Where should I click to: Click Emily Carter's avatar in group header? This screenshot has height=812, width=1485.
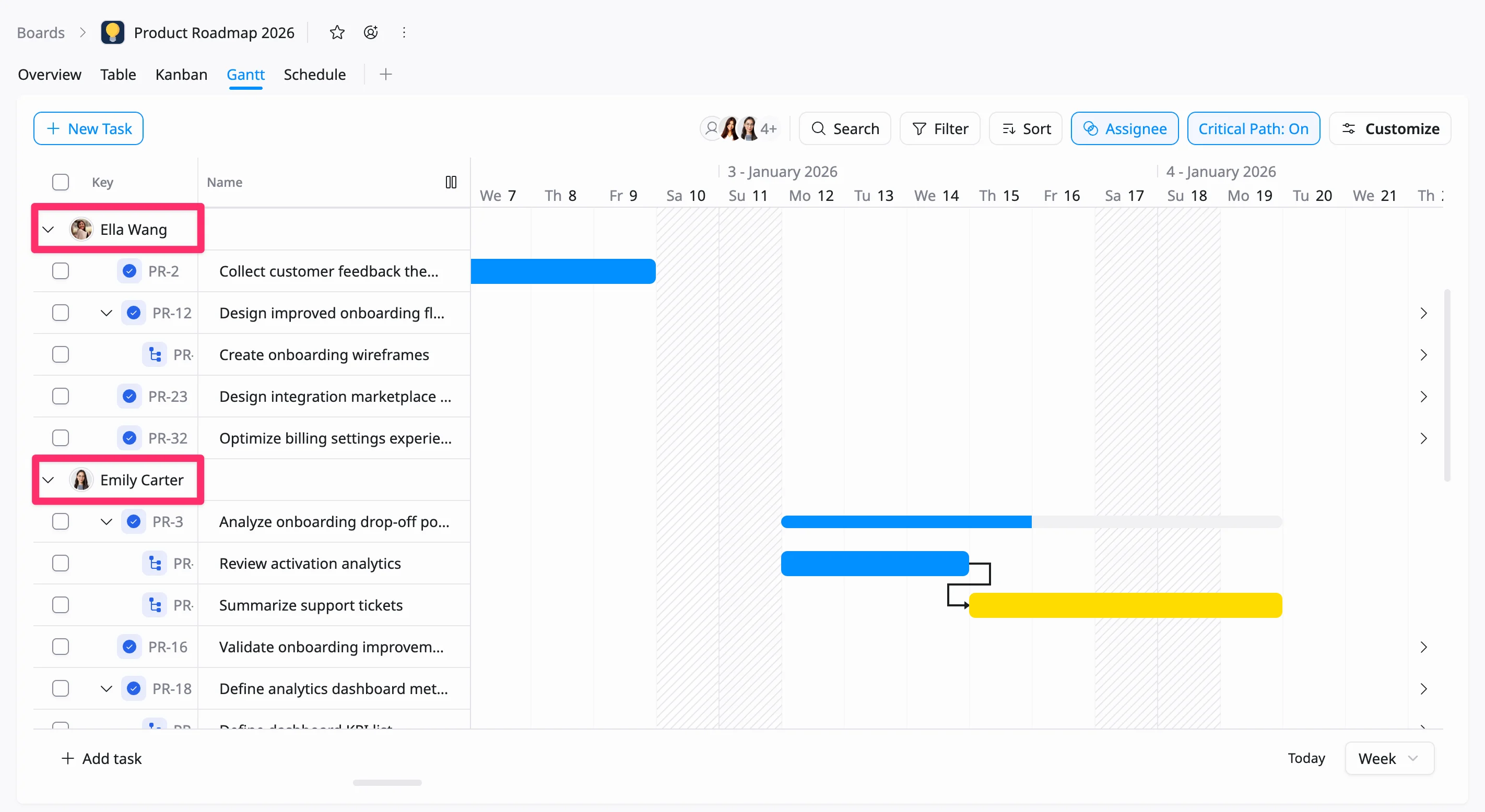click(x=81, y=480)
